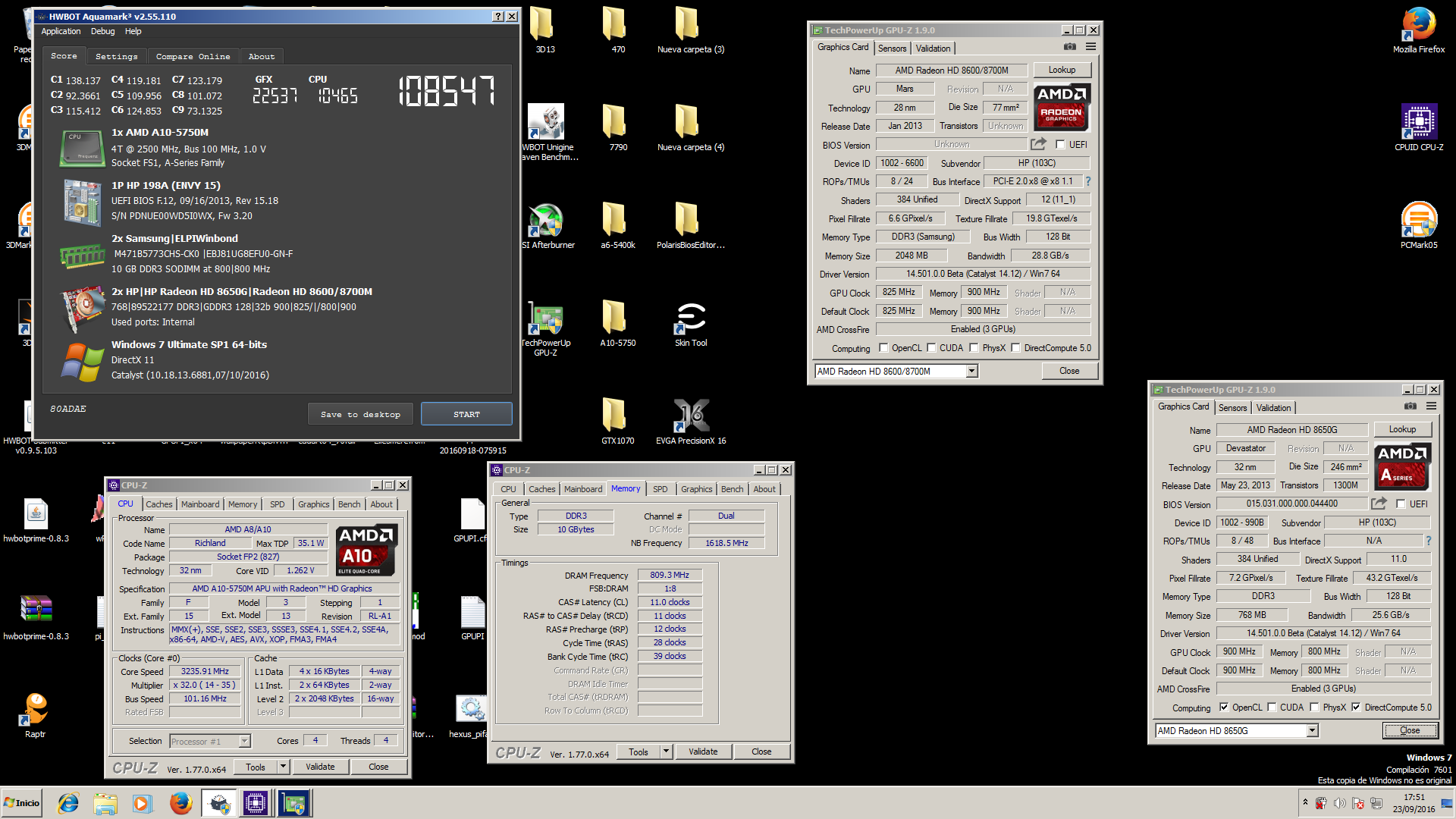This screenshot has height=819, width=1456.
Task: Toggle OpenCL checkbox in top GPU-Z
Action: pos(883,348)
